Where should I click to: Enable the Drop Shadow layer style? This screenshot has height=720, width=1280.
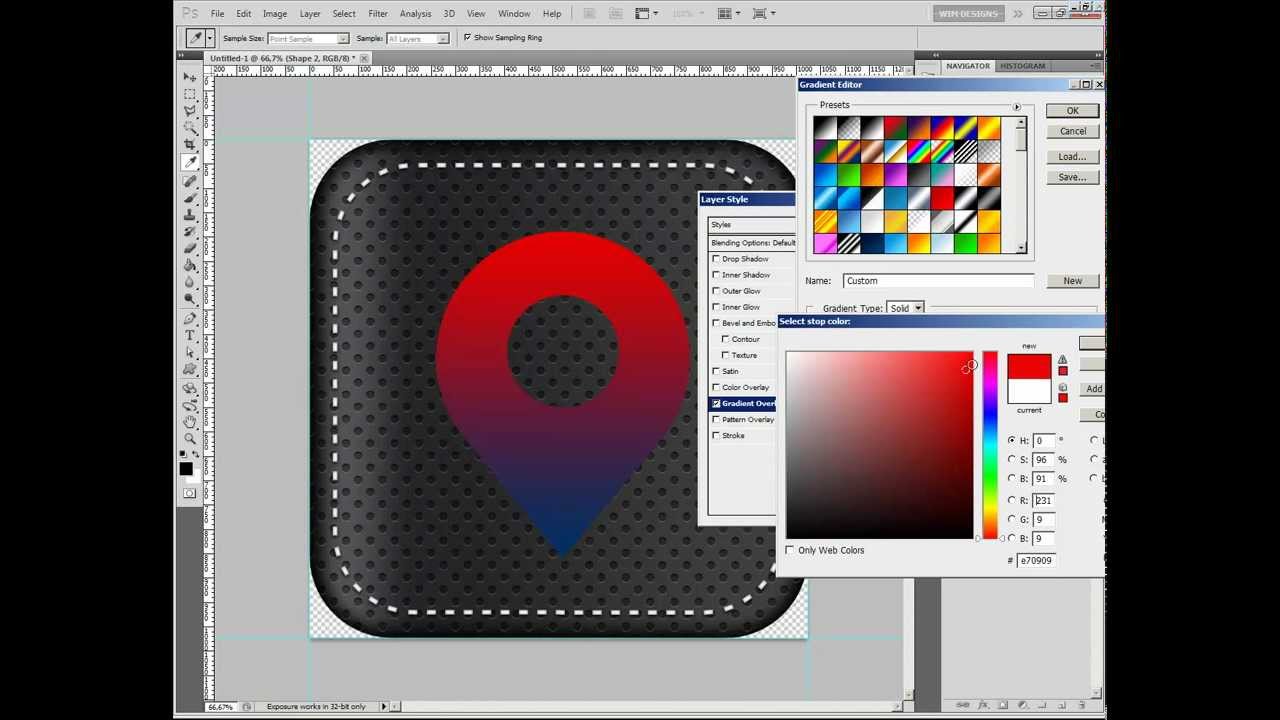pyautogui.click(x=716, y=258)
